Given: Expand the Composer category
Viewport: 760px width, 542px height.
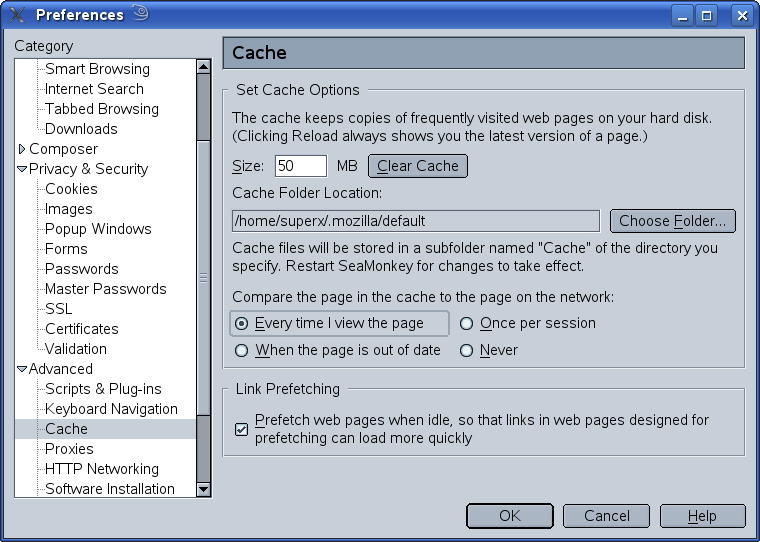Looking at the screenshot, I should (x=22, y=149).
